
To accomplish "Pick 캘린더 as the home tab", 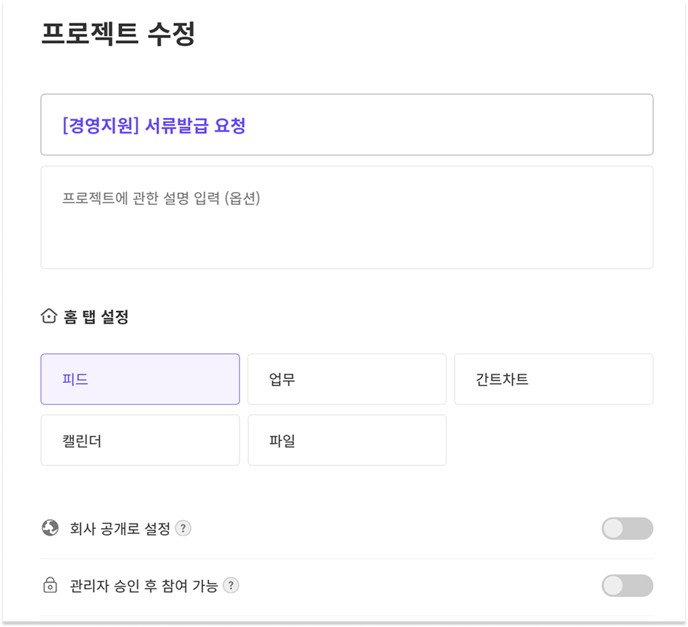I will click(x=140, y=440).
